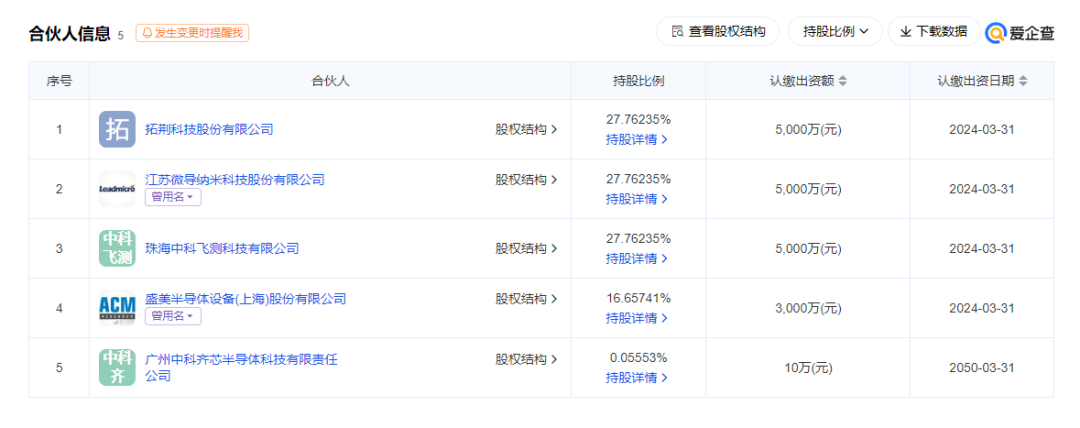Click the sort icon for 认缴出资额
Screen dimensions: 1080x428
point(842,81)
